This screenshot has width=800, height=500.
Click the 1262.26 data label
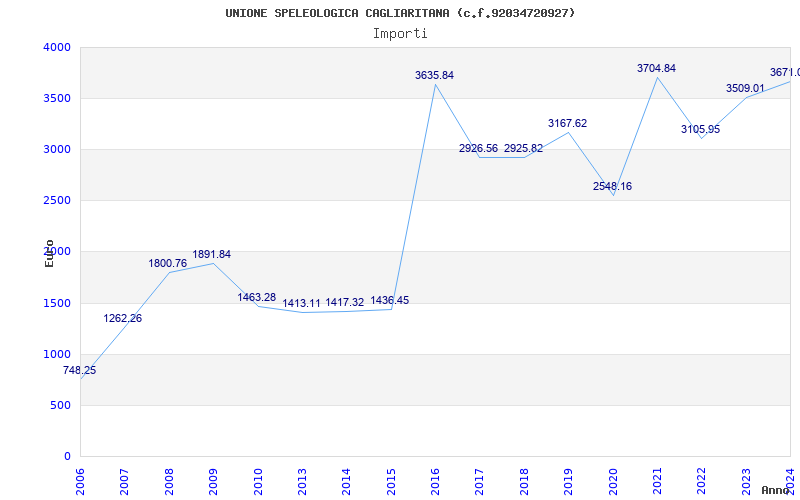pyautogui.click(x=122, y=318)
